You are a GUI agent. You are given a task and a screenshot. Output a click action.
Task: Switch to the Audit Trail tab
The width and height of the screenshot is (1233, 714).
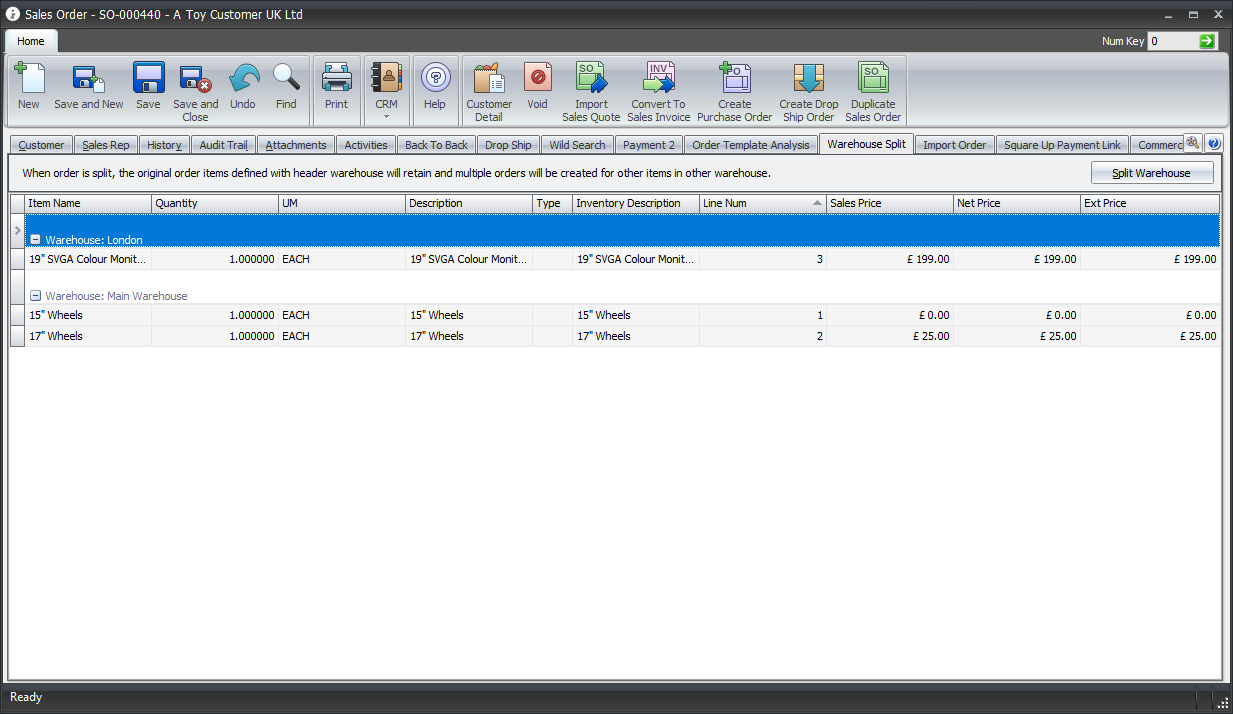(x=223, y=145)
